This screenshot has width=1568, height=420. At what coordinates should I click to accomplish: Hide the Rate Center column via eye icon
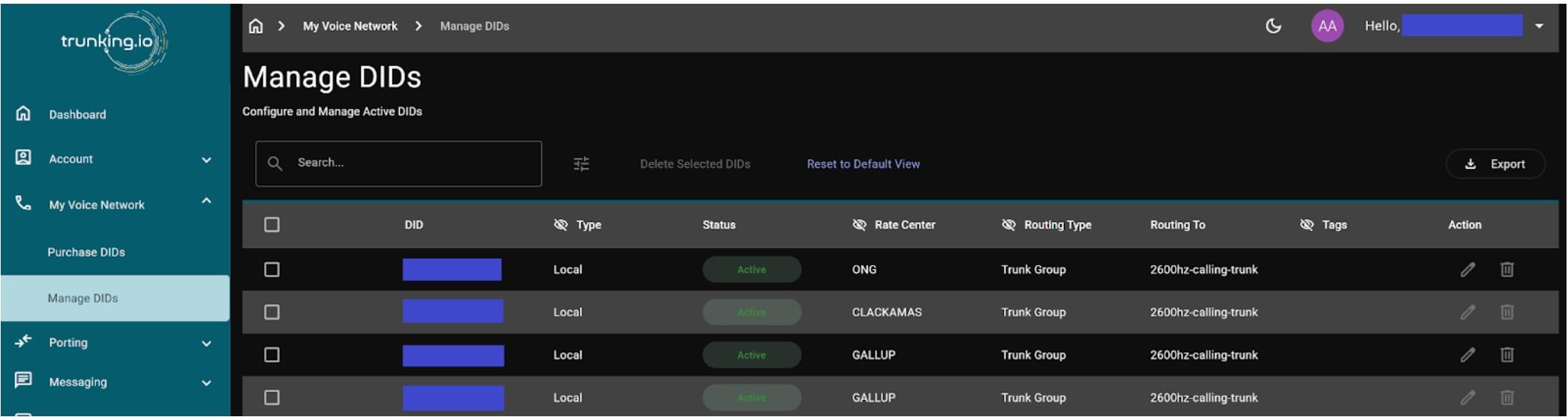859,225
